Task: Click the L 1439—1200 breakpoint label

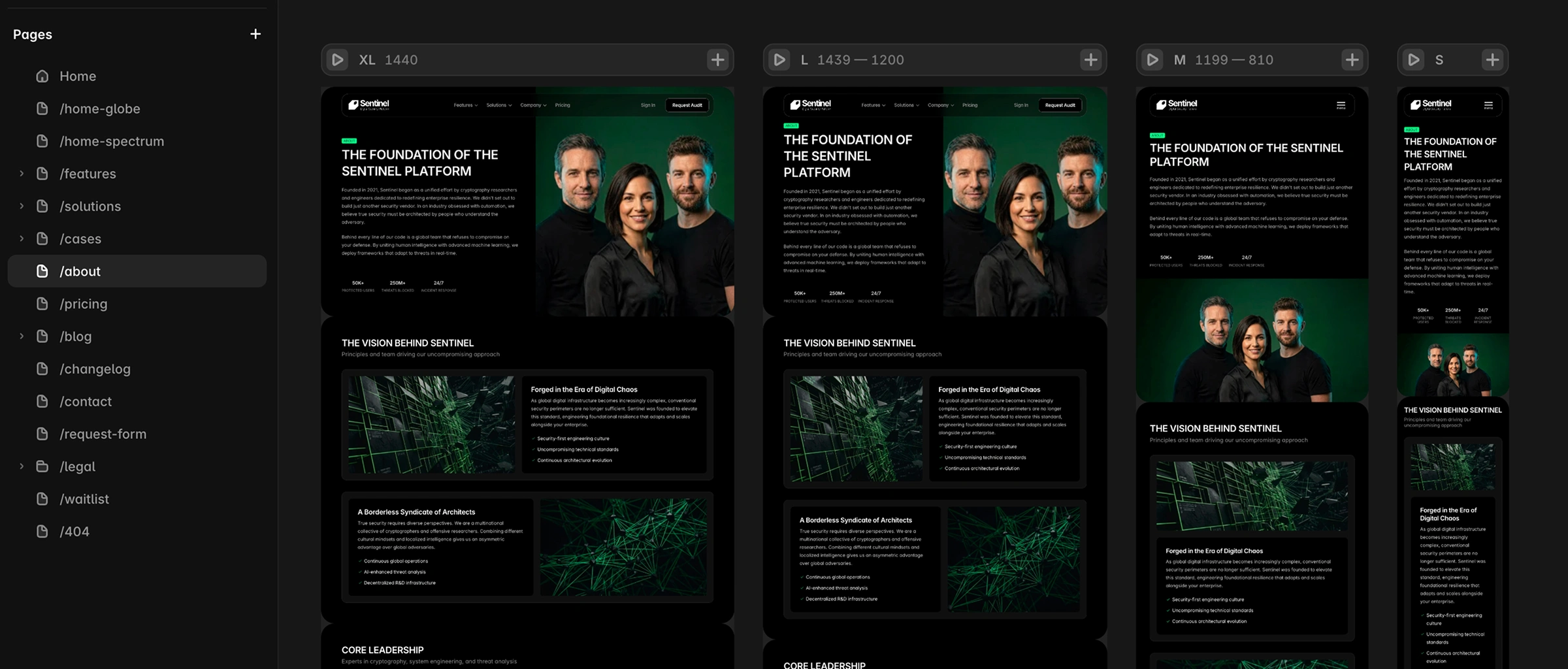Action: click(x=852, y=60)
